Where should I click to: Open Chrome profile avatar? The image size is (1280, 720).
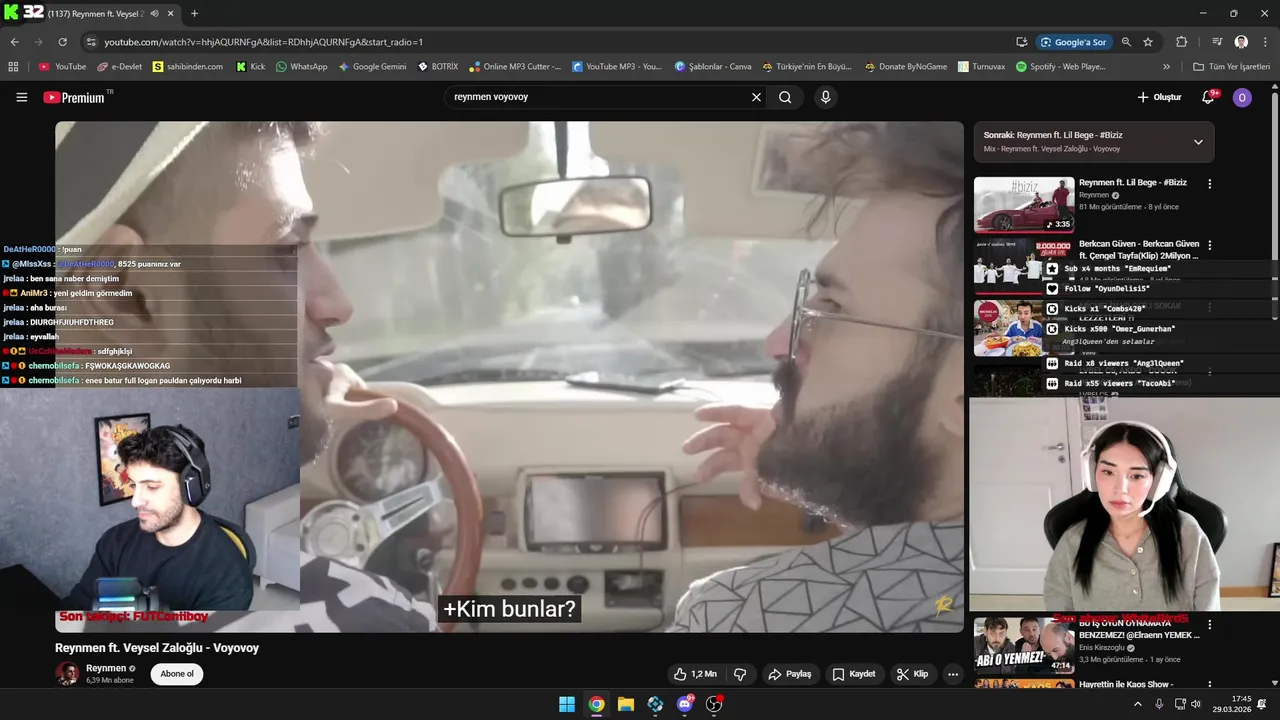coord(1241,42)
